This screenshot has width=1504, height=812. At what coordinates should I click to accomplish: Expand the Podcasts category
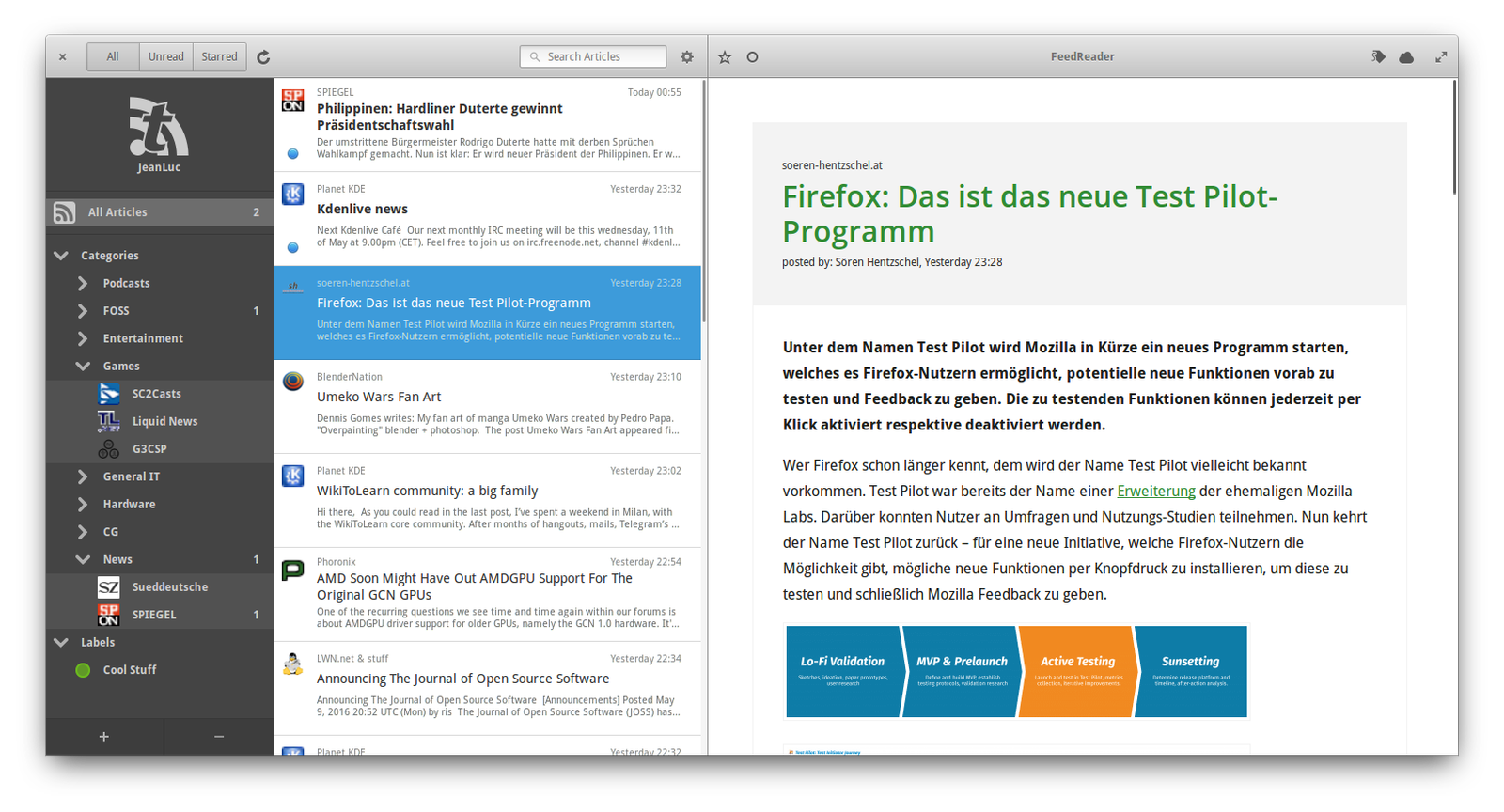point(83,283)
